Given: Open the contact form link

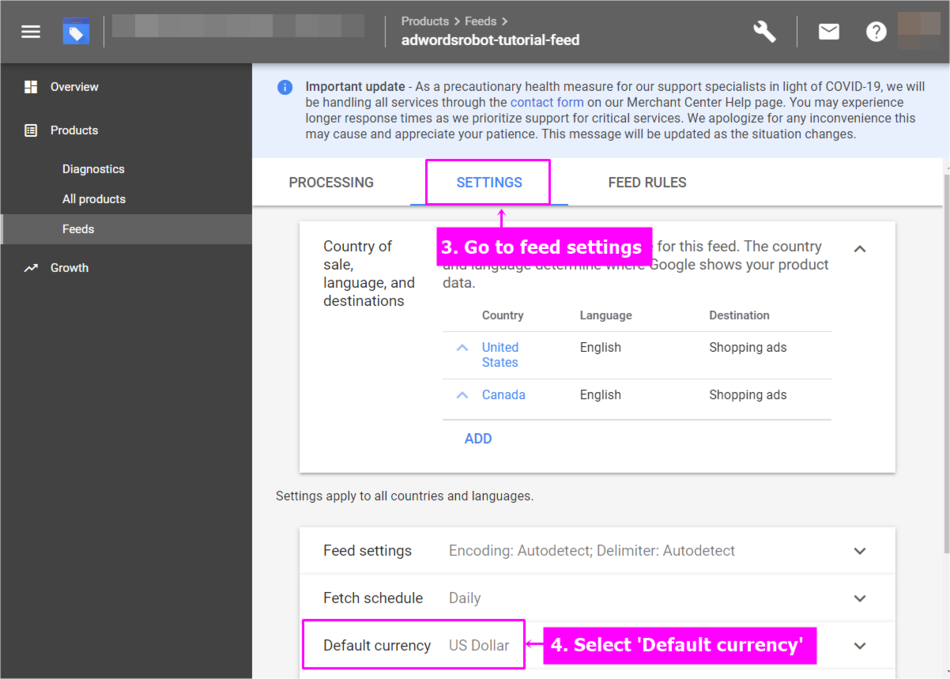Looking at the screenshot, I should (546, 102).
